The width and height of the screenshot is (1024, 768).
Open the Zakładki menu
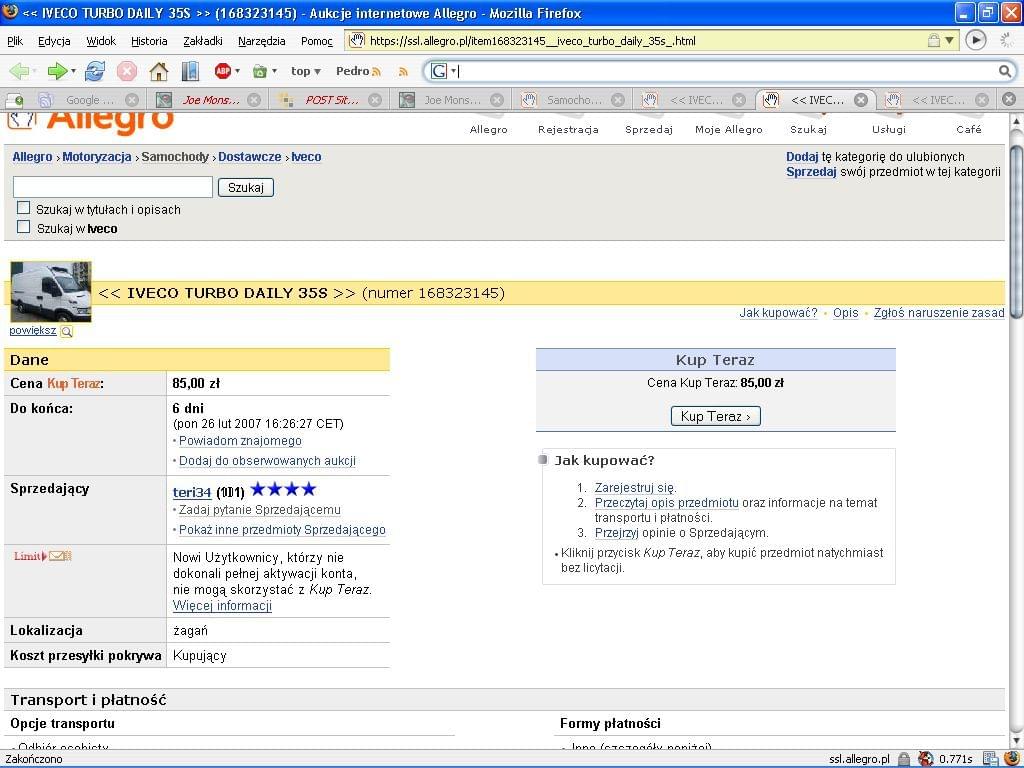coord(203,41)
